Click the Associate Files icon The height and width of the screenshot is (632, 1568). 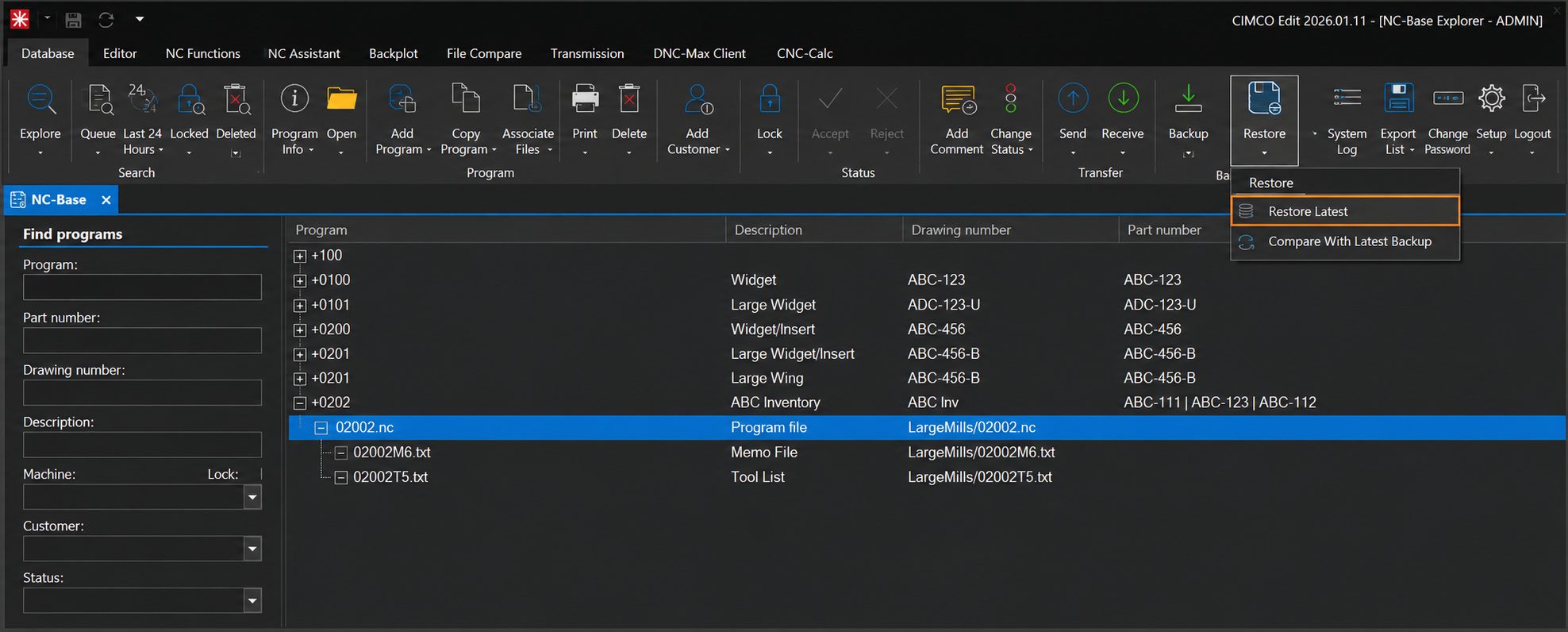click(528, 98)
